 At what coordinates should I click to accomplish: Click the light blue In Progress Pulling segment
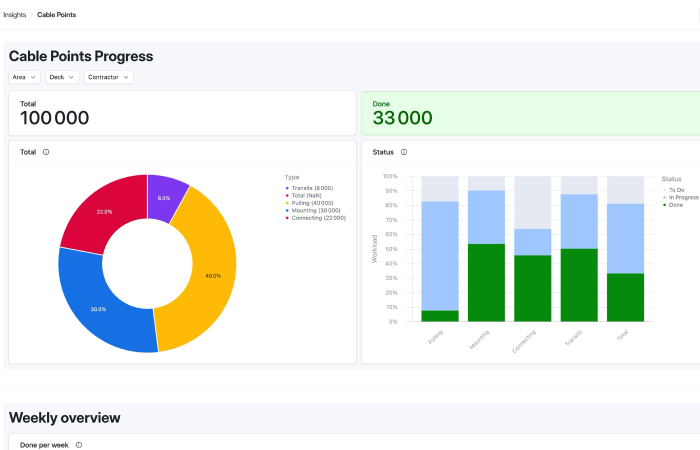(440, 255)
